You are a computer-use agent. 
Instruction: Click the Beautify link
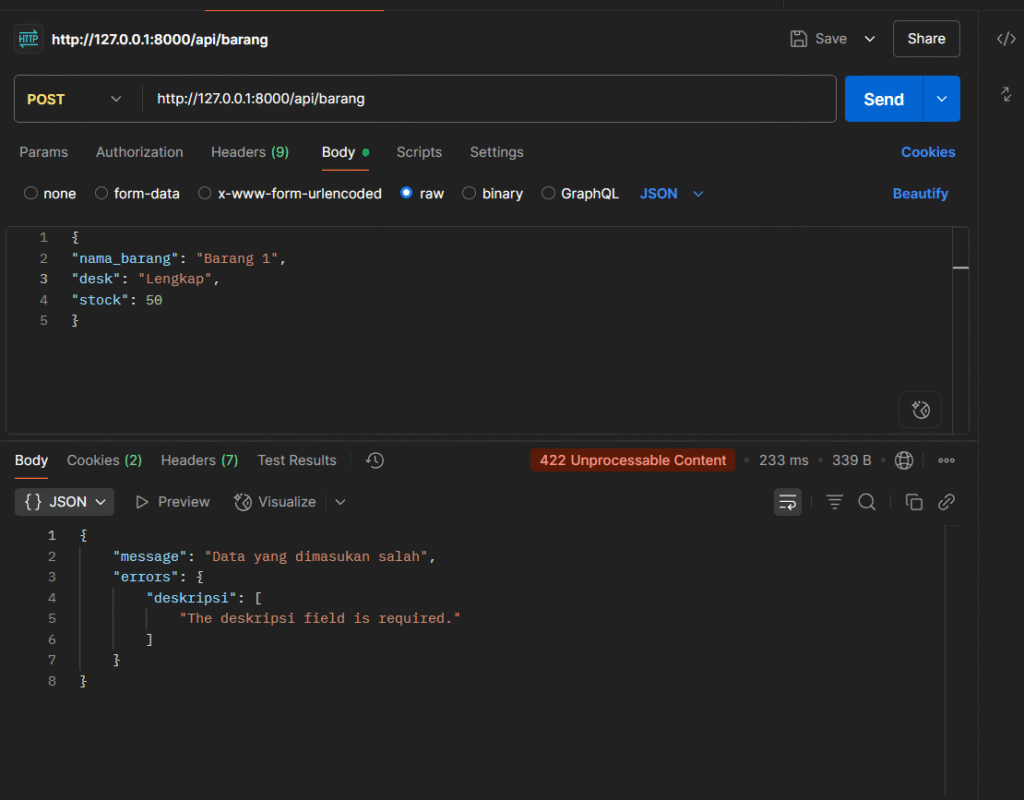[x=920, y=194]
